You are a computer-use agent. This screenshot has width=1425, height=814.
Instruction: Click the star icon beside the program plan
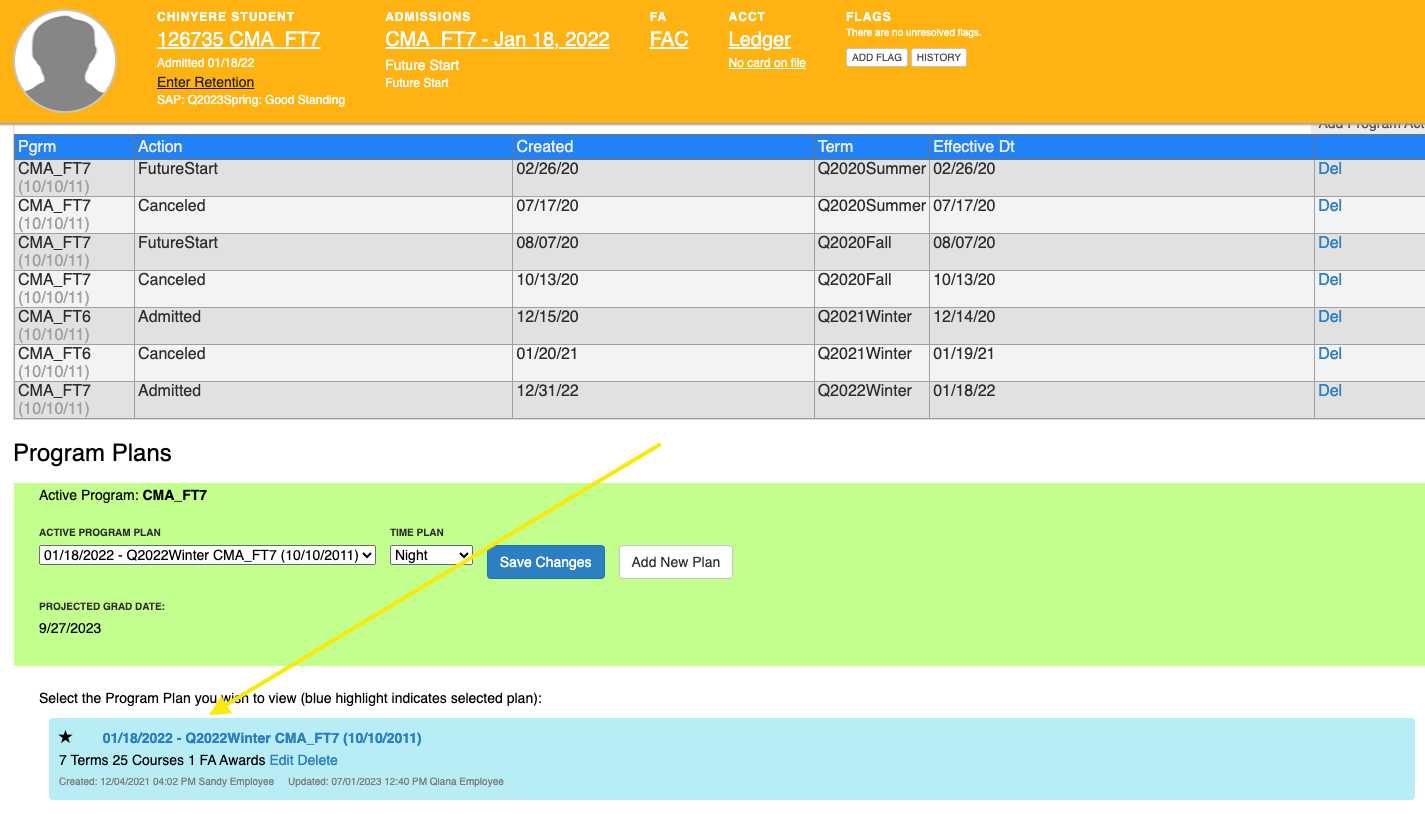click(x=66, y=738)
